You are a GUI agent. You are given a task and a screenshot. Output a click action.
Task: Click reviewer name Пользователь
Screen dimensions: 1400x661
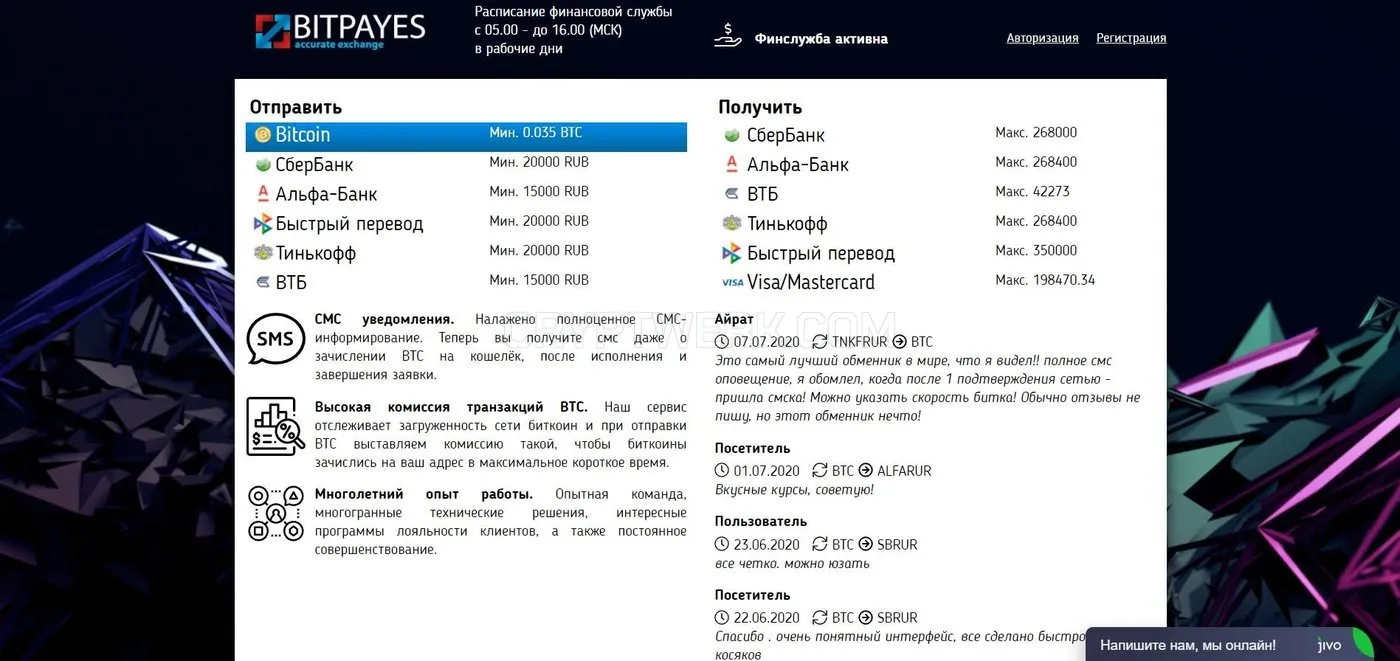760,522
